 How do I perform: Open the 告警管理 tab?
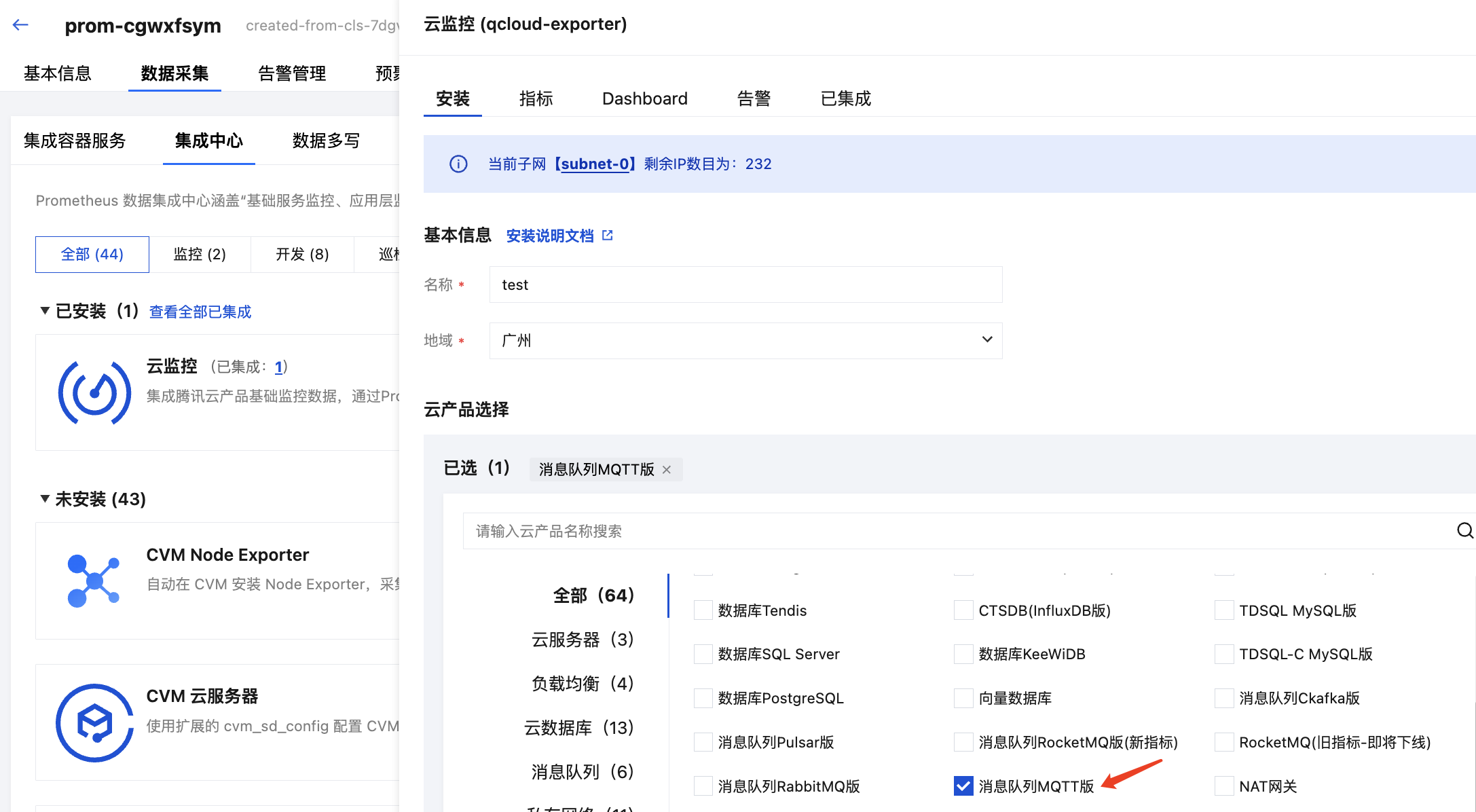point(292,73)
